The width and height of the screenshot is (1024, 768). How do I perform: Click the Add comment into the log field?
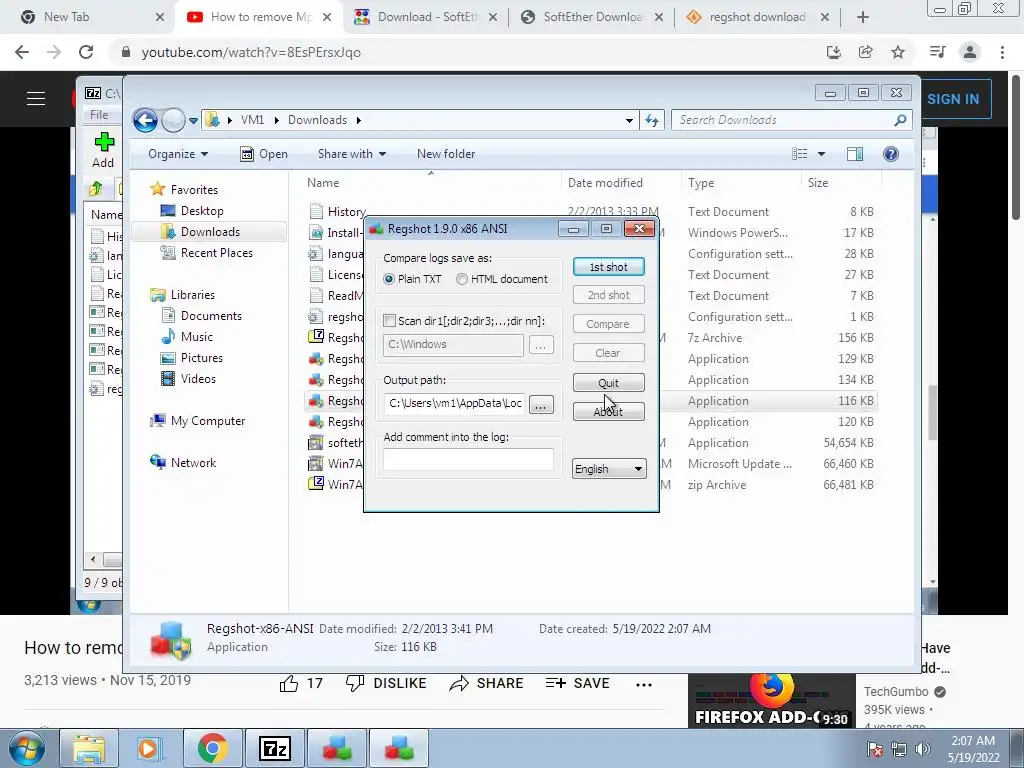point(468,459)
